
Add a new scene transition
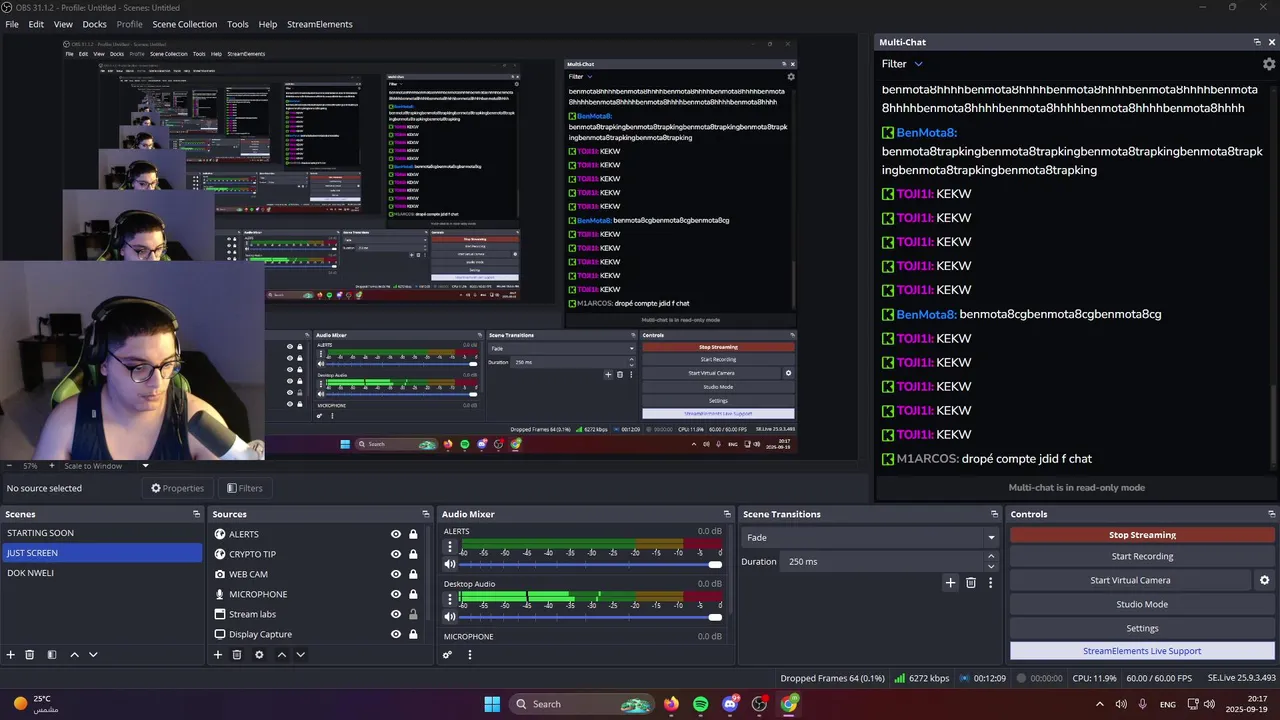coord(951,582)
